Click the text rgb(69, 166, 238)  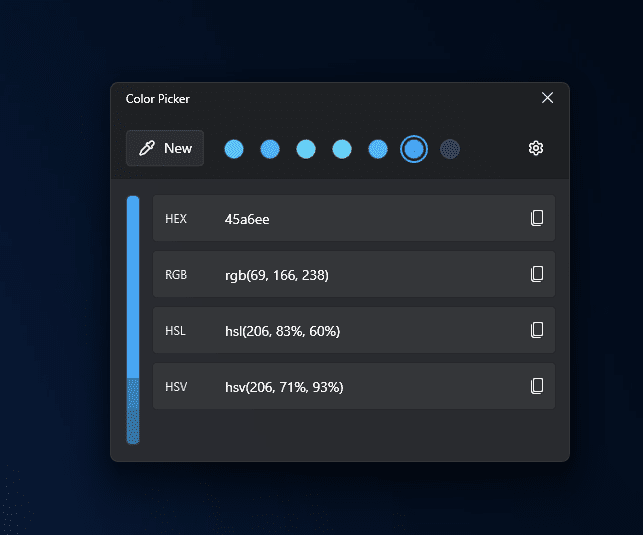pyautogui.click(x=277, y=275)
